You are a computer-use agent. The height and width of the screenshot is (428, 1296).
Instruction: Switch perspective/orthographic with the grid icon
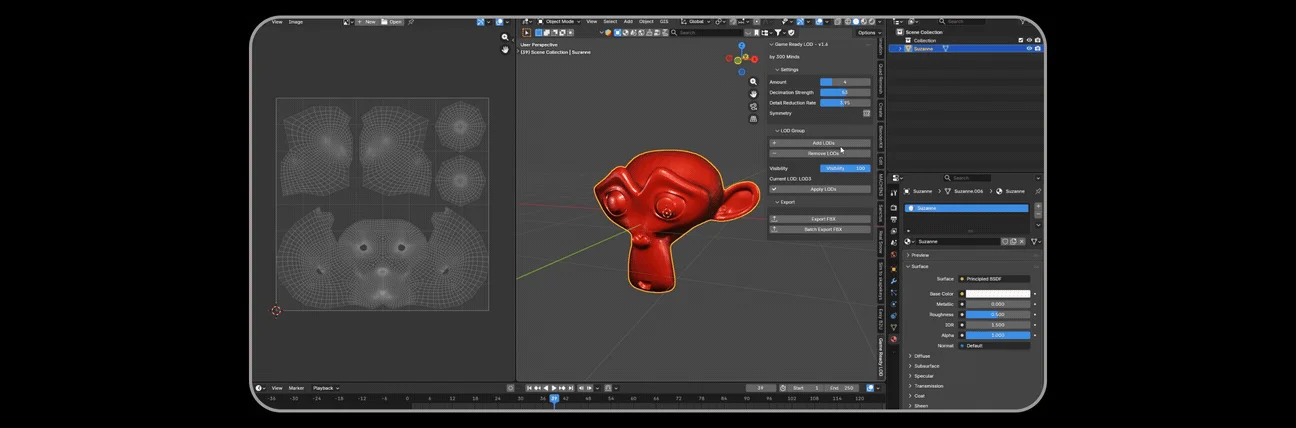point(753,118)
